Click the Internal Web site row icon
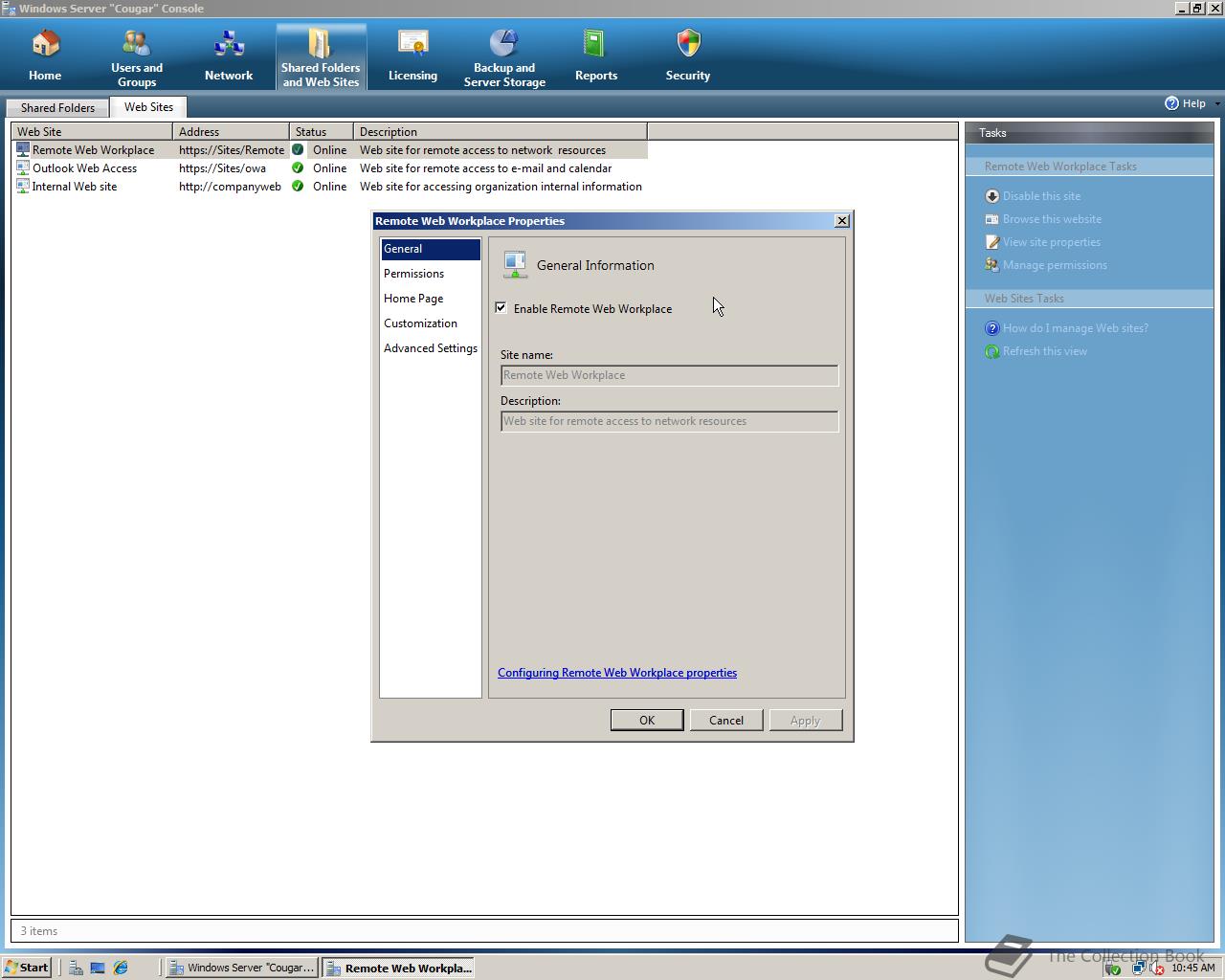The height and width of the screenshot is (980, 1225). (x=23, y=186)
